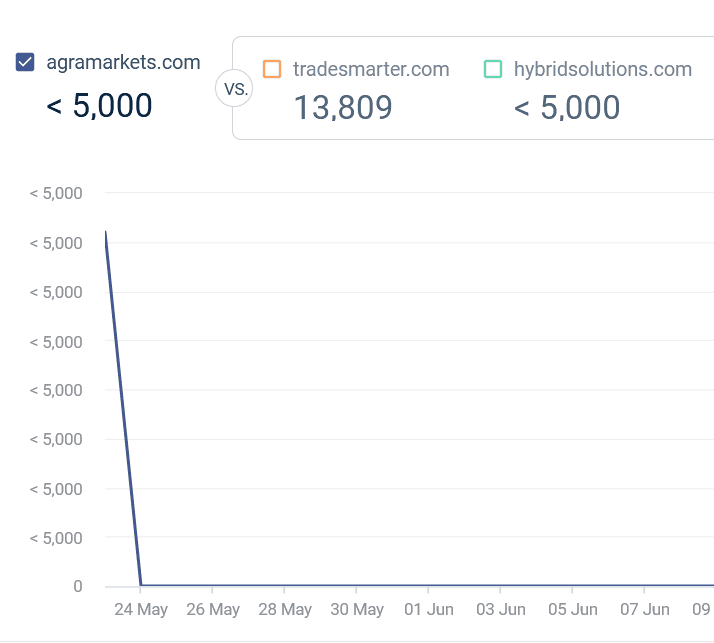Enable the tradesmarter.com orange checkbox
The image size is (714, 643).
click(272, 69)
